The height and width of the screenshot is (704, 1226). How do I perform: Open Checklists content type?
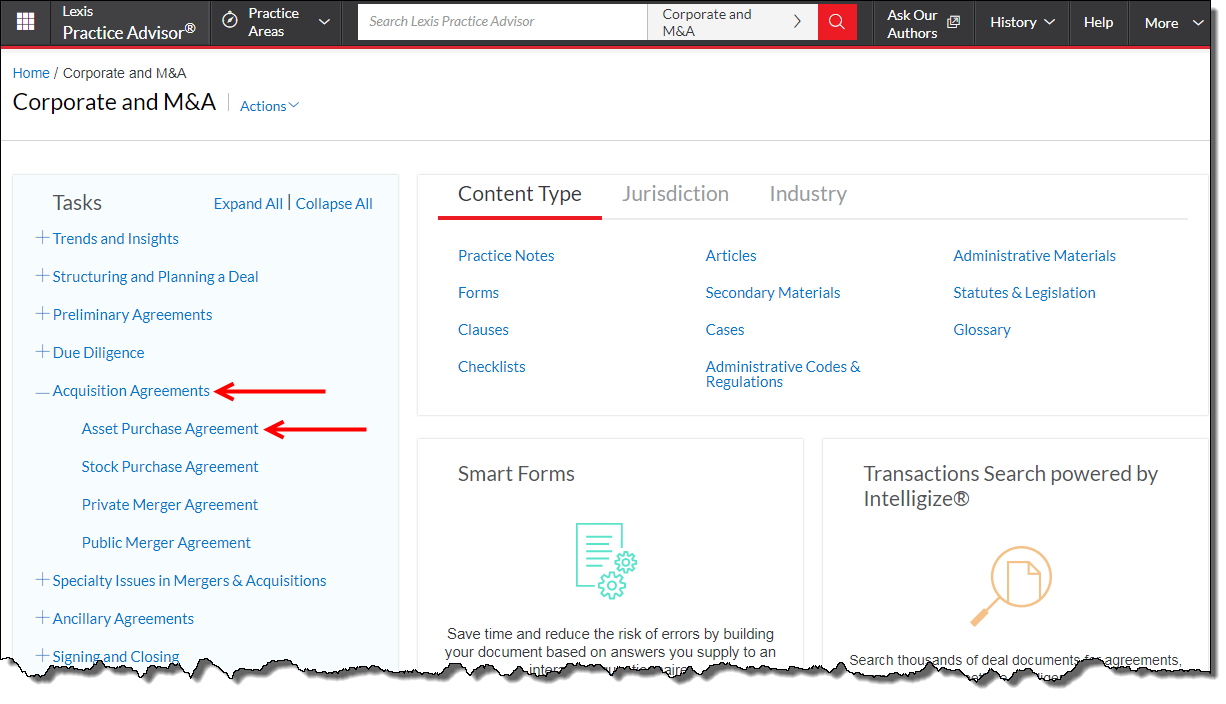(x=492, y=367)
